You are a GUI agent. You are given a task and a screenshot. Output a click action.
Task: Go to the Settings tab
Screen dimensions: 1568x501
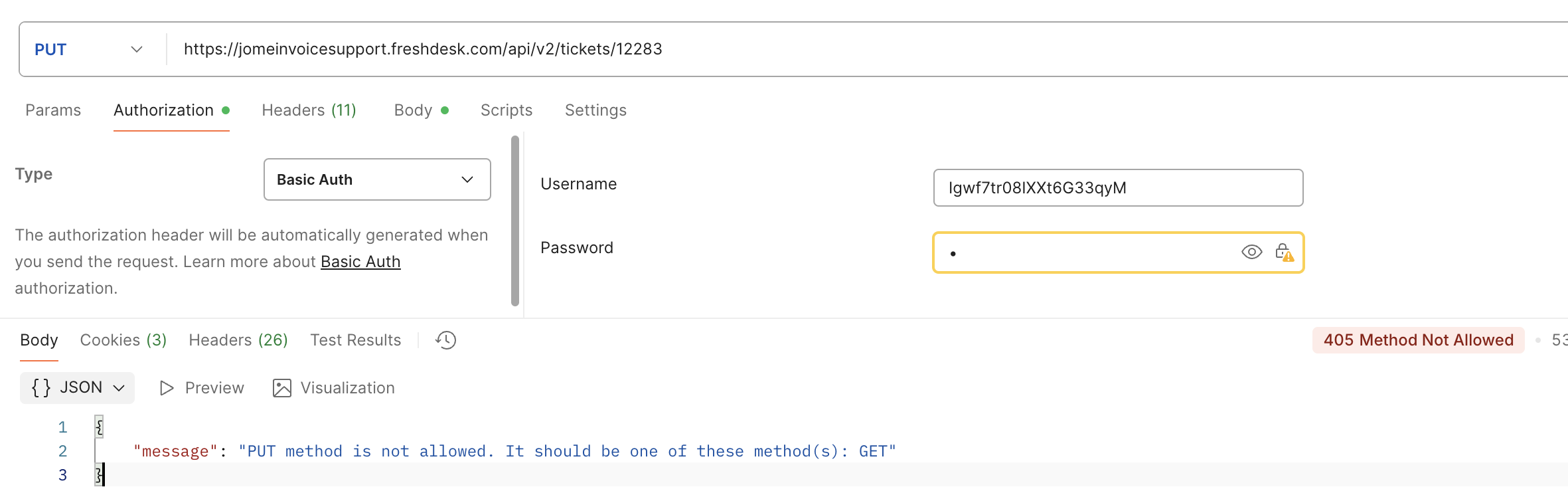[595, 110]
